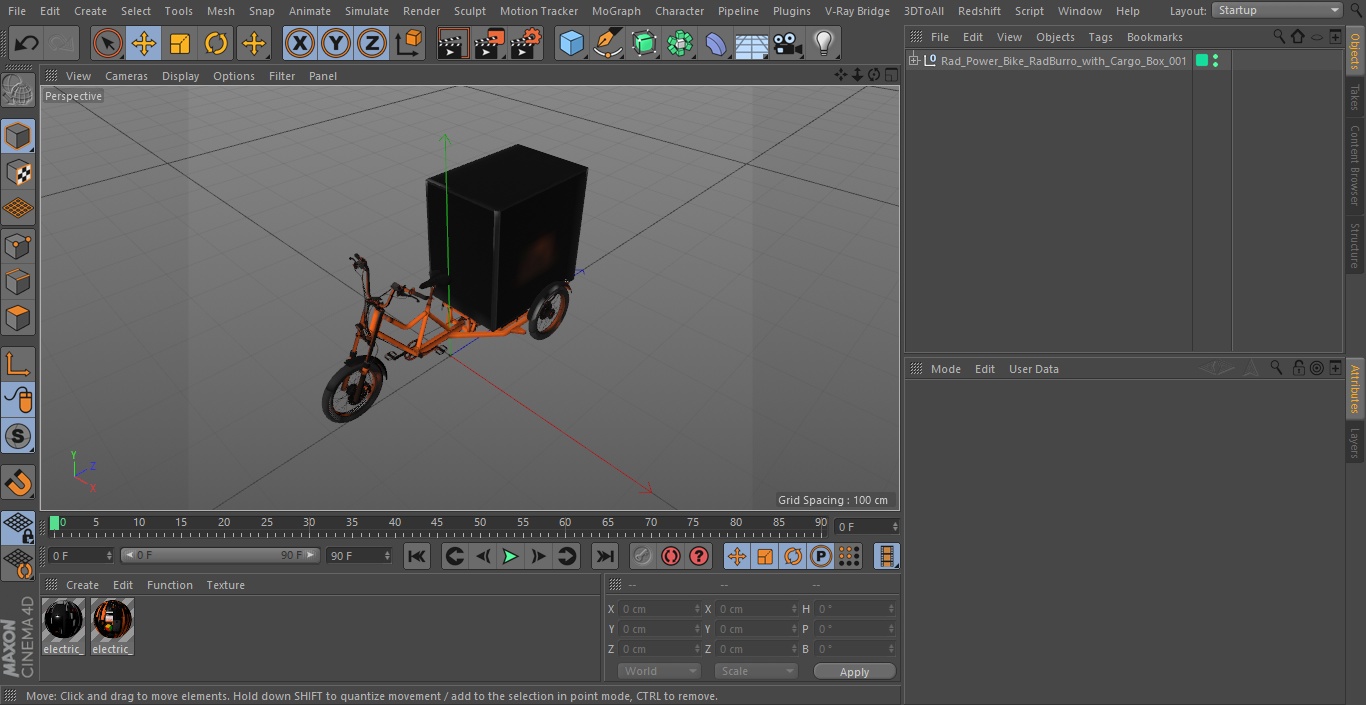Open viewport Cameras menu
Image resolution: width=1366 pixels, height=705 pixels.
[126, 76]
